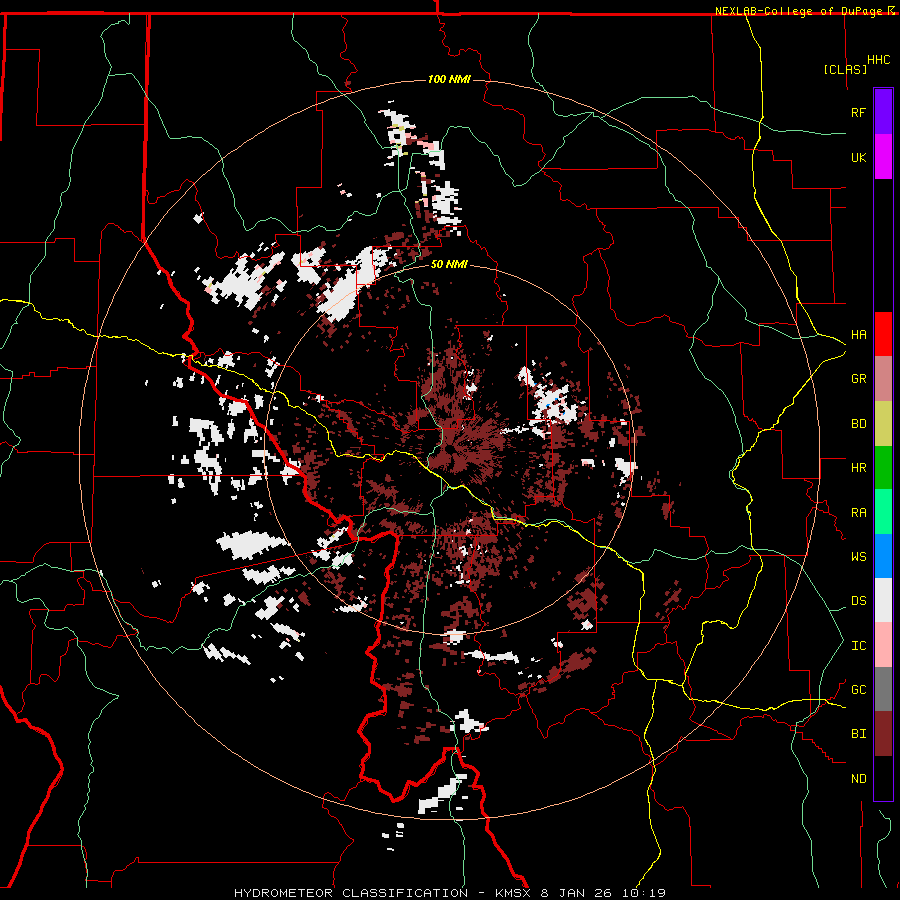Click the RA legend label
Image resolution: width=900 pixels, height=900 pixels.
pos(858,512)
